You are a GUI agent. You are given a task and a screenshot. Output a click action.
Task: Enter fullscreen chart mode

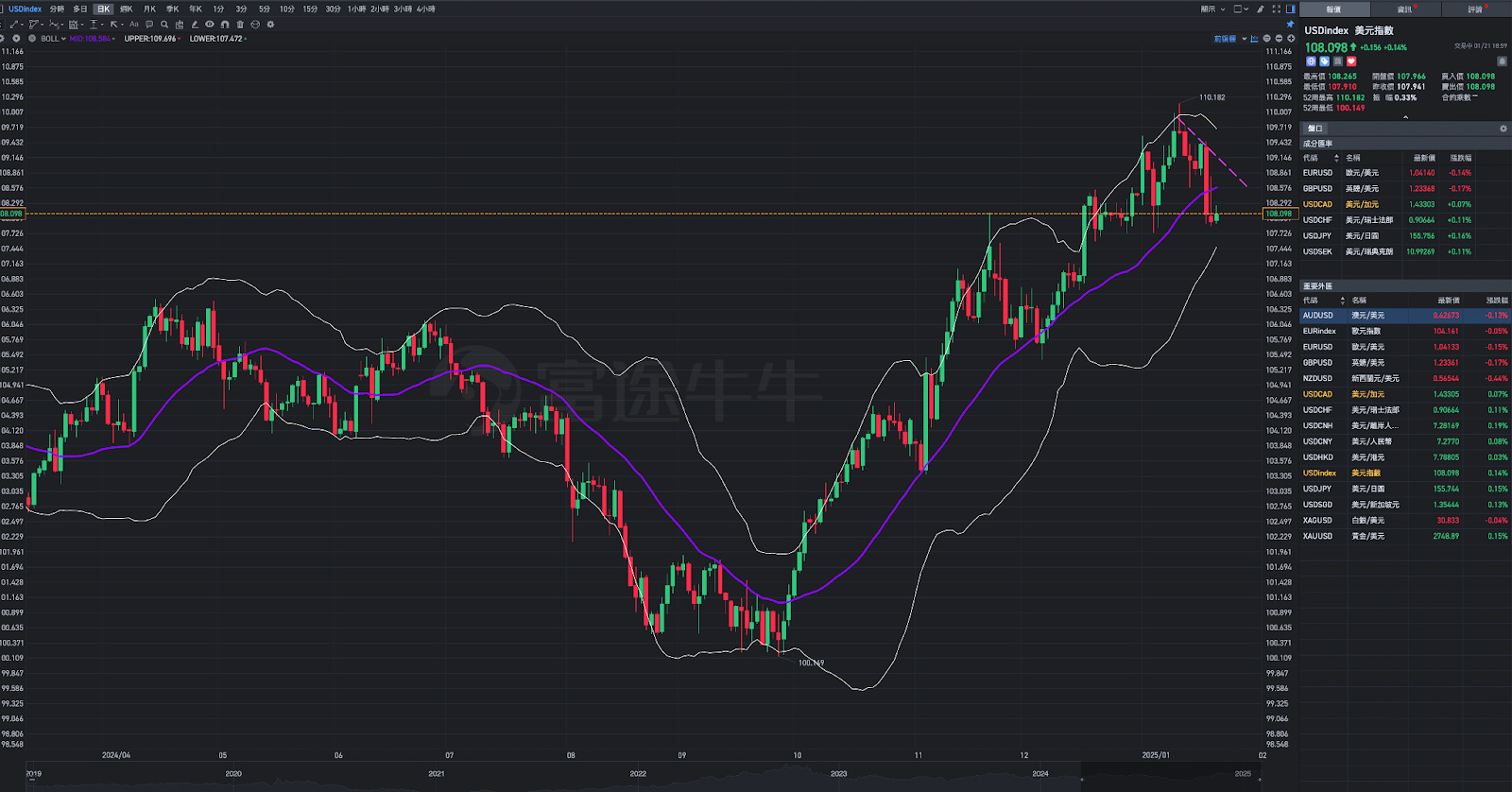click(1276, 9)
